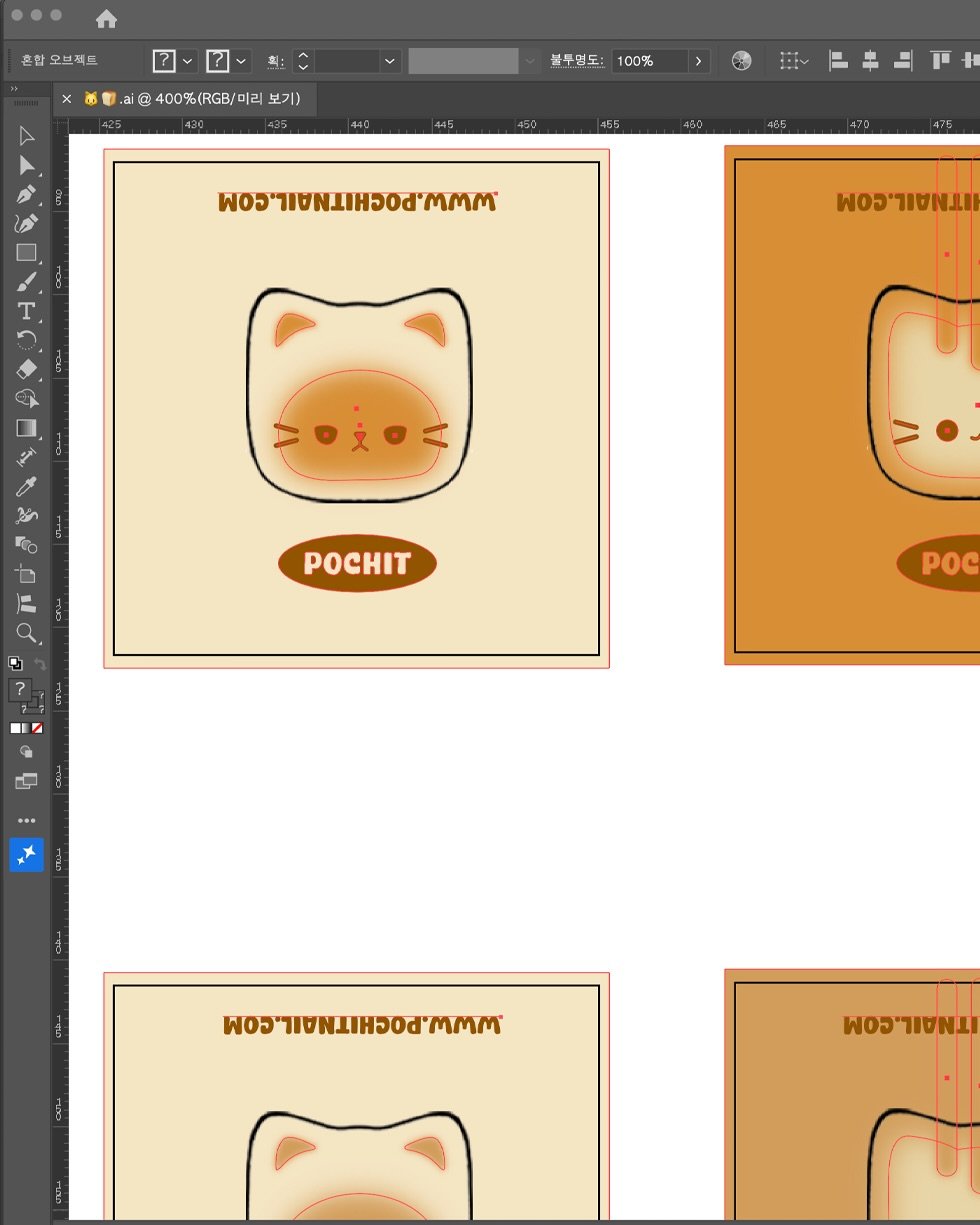Viewport: 980px width, 1225px height.
Task: Pick the Type tool
Action: pos(27,311)
